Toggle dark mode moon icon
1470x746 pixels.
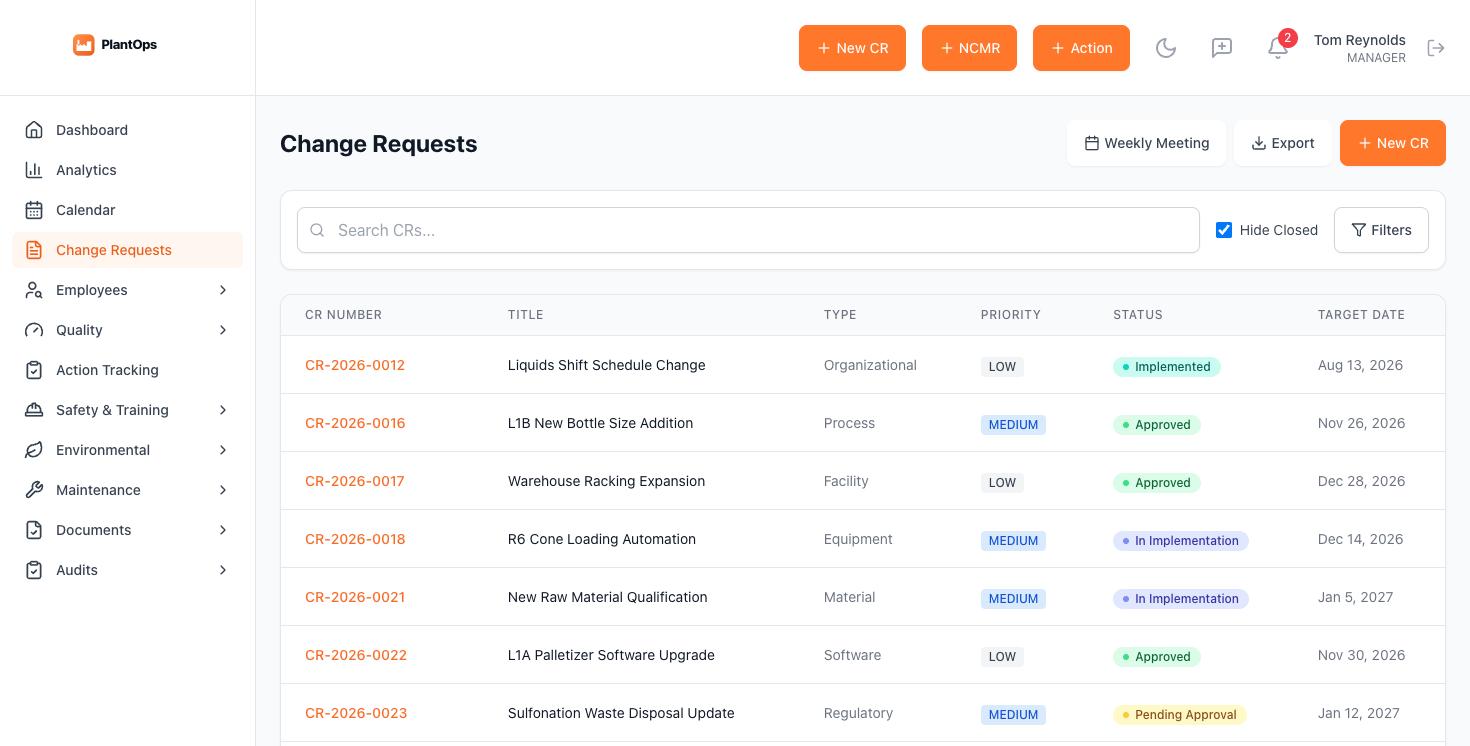[1166, 48]
